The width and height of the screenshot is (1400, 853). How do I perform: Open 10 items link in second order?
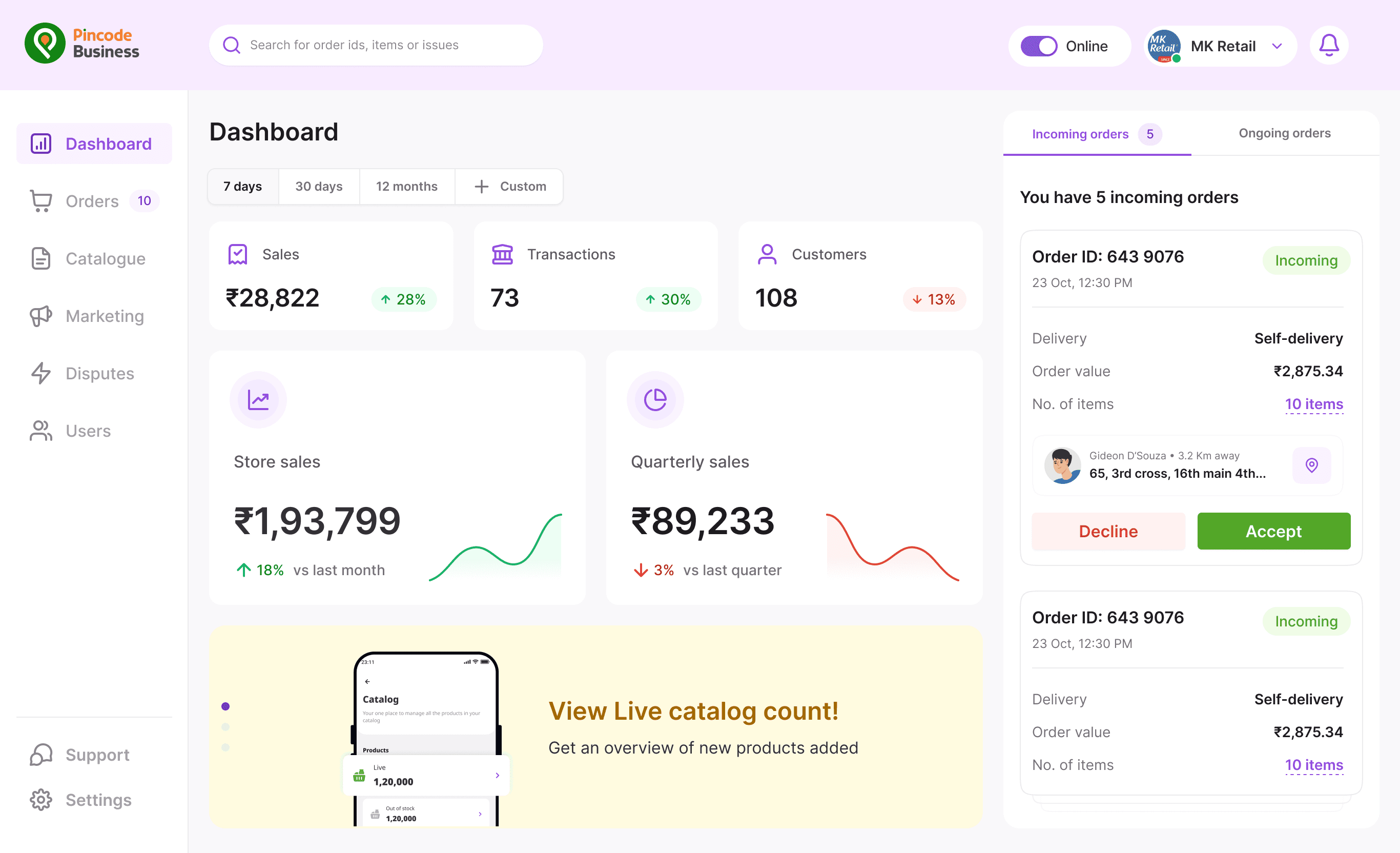click(1313, 765)
